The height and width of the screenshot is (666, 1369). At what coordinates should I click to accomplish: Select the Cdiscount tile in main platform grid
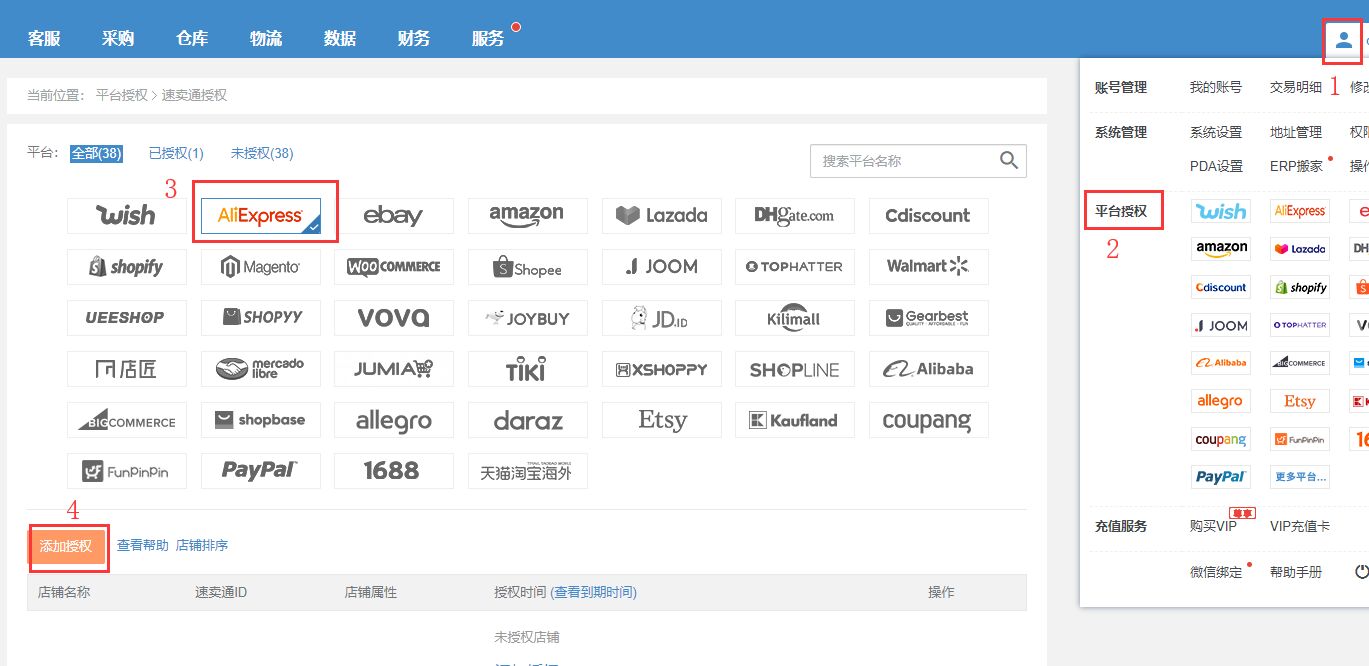[x=929, y=215]
